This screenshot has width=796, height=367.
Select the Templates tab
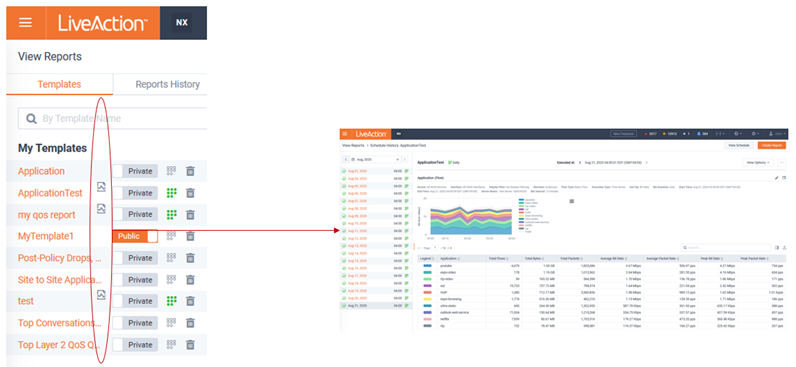59,84
